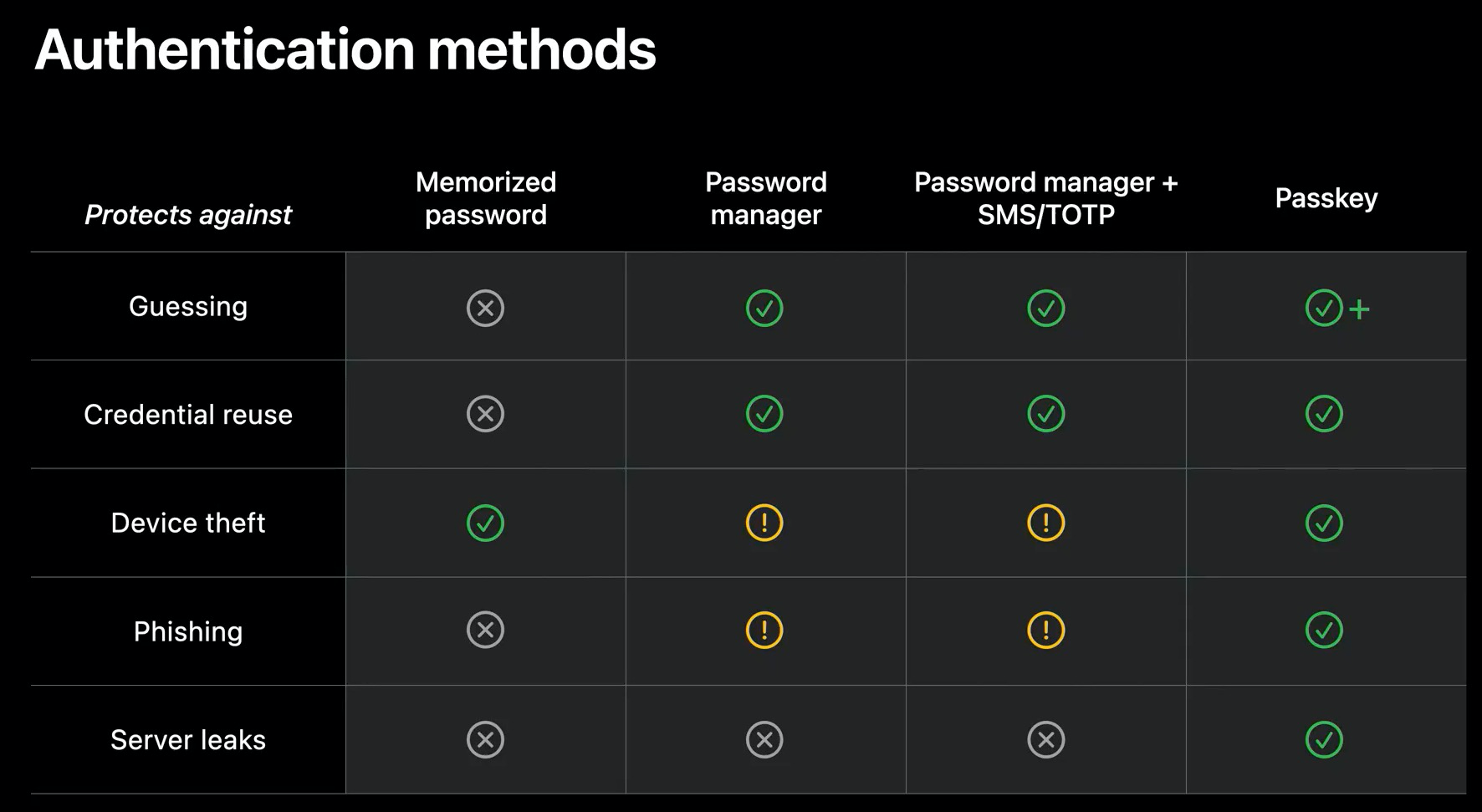Select the warning icon for Password manager Device theft
This screenshot has width=1482, height=812.
tap(764, 523)
